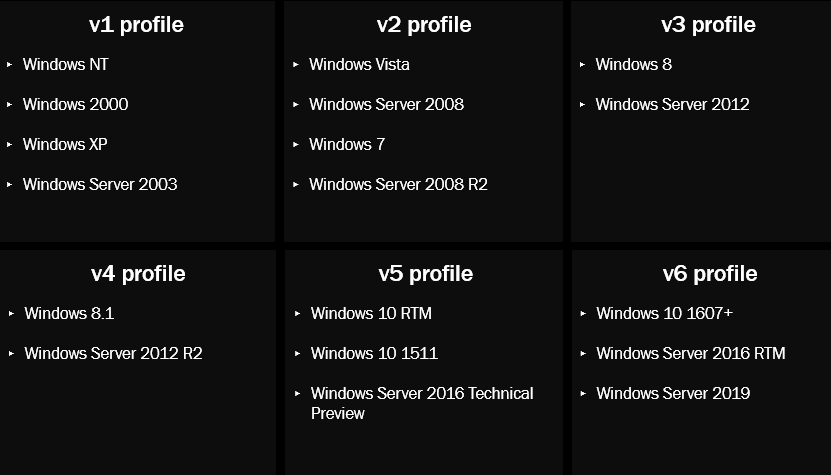
Task: Click the arrow bullet beside Windows XP
Action: (10, 144)
